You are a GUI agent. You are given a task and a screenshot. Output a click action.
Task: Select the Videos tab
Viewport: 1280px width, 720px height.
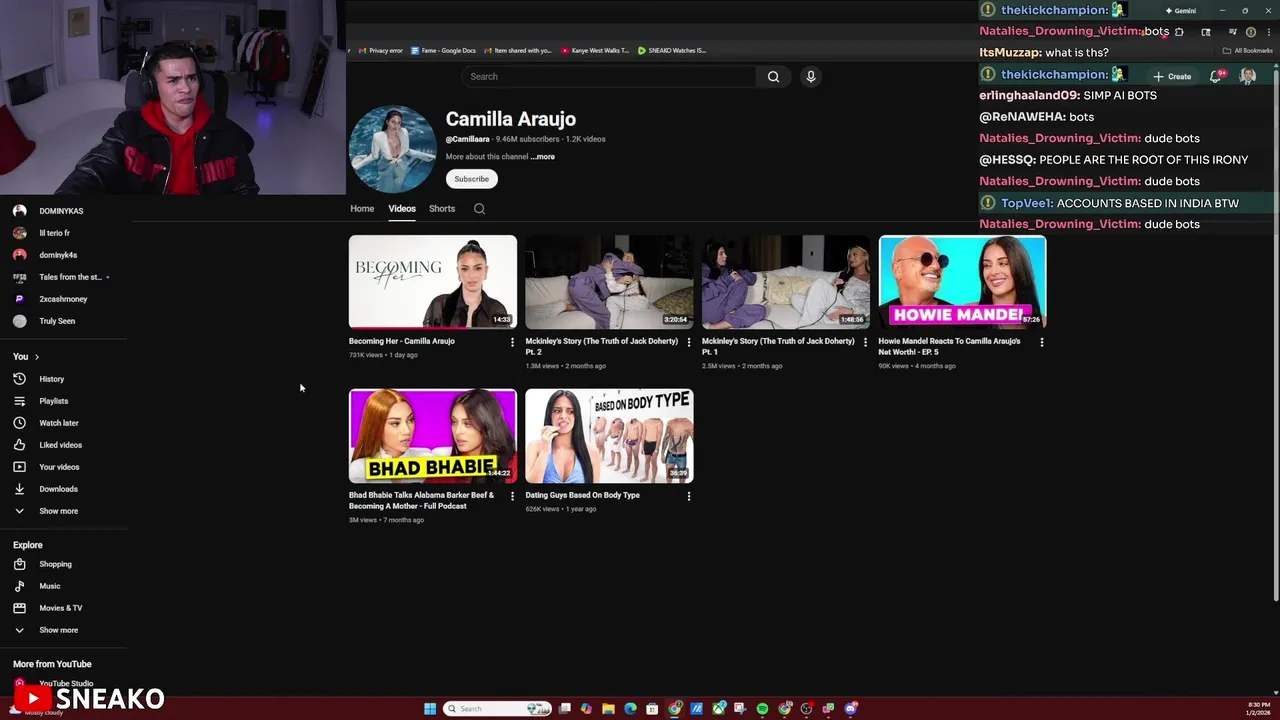pyautogui.click(x=402, y=209)
